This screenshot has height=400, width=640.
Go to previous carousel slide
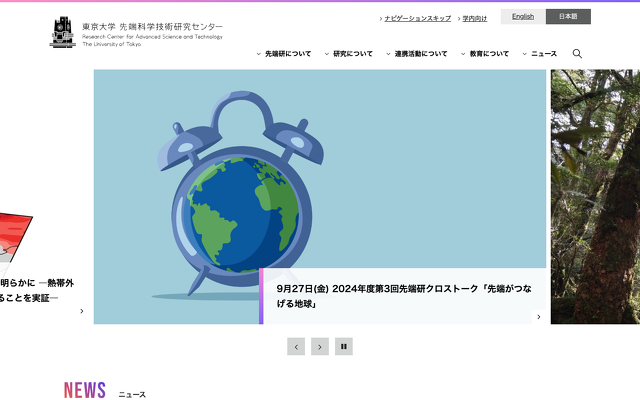pos(296,347)
